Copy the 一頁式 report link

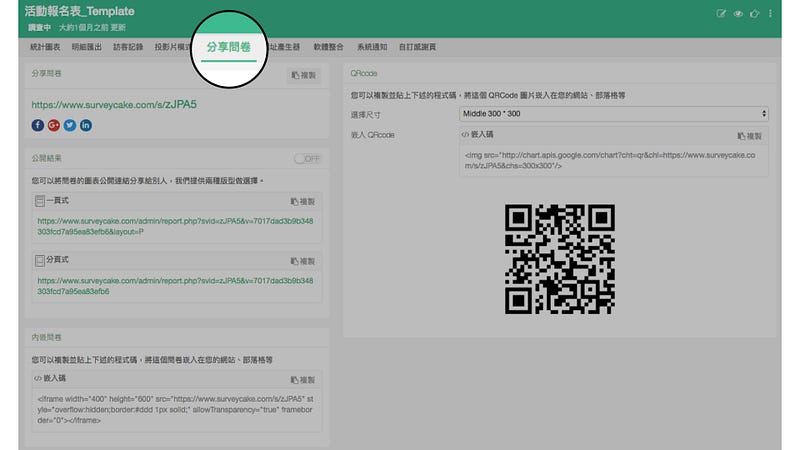[303, 202]
